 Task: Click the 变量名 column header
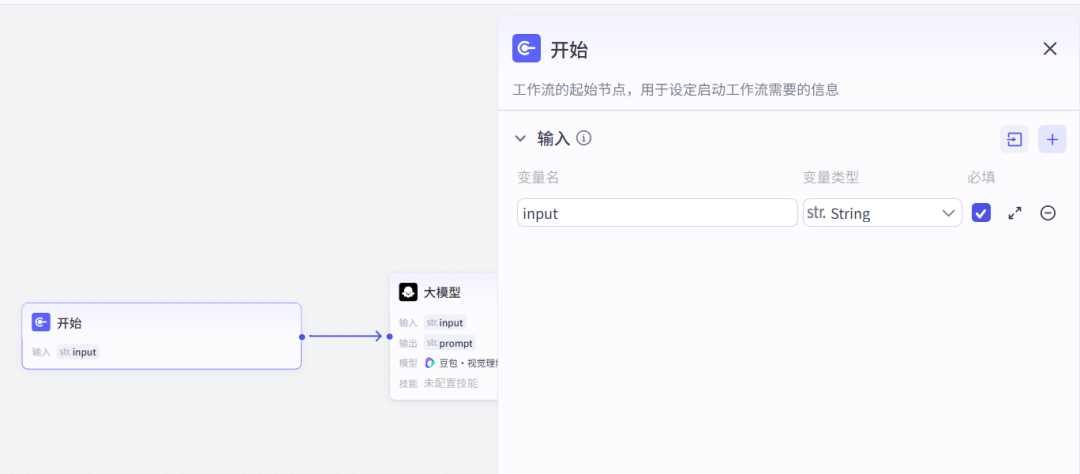pyautogui.click(x=538, y=177)
